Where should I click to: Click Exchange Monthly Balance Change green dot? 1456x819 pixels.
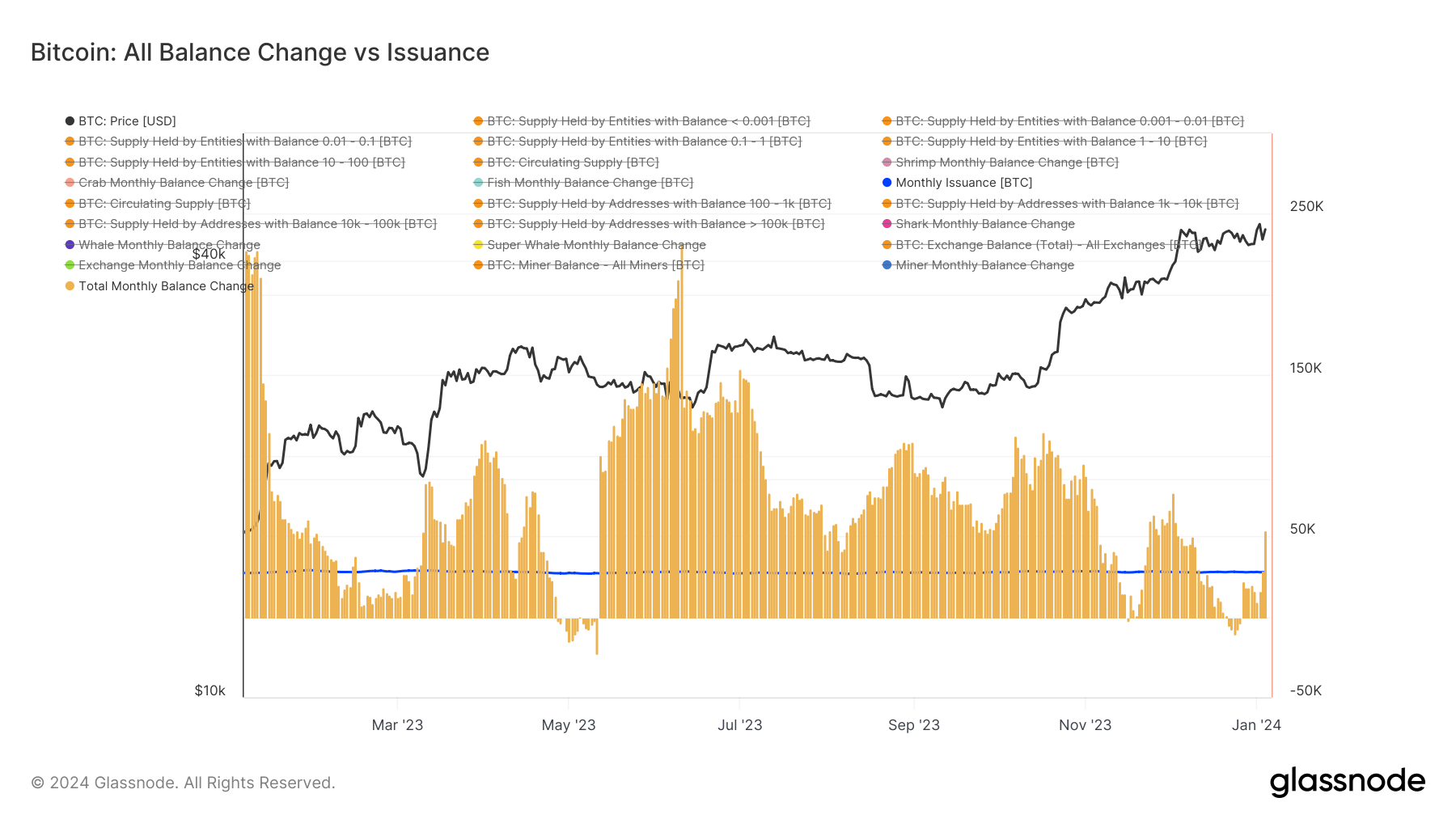pyautogui.click(x=70, y=265)
